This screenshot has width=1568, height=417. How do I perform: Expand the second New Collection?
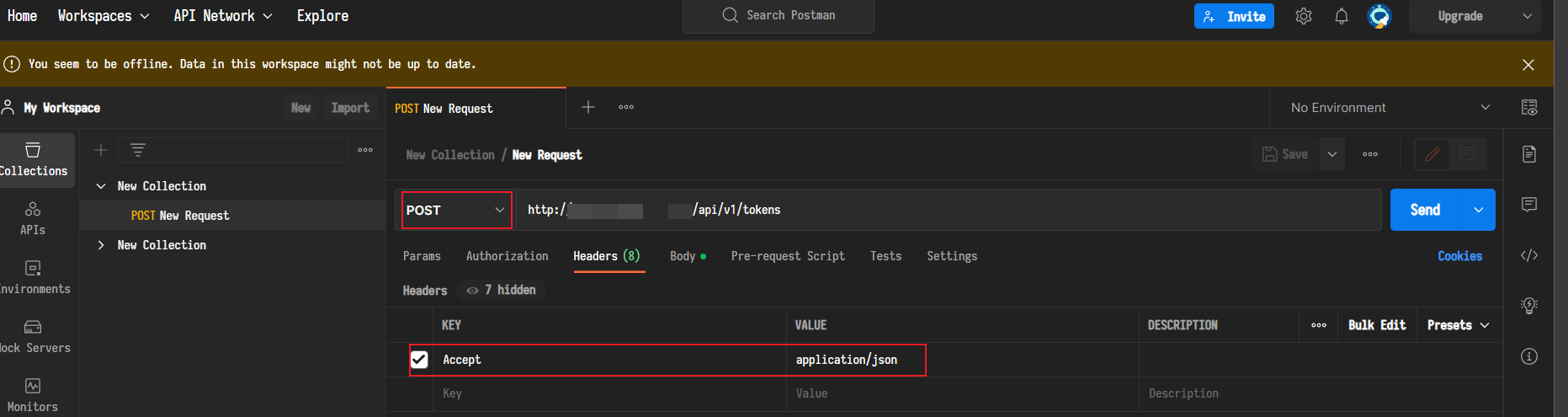(x=101, y=245)
